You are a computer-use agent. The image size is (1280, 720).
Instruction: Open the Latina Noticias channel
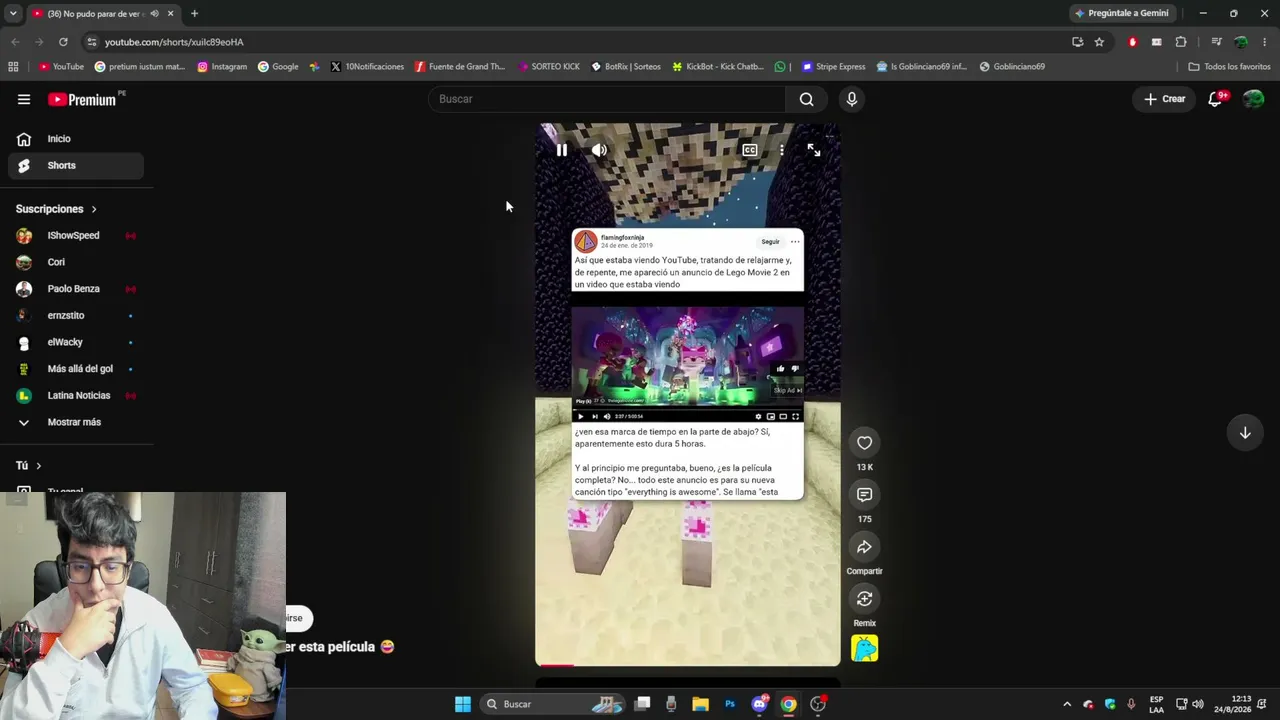[x=75, y=396]
